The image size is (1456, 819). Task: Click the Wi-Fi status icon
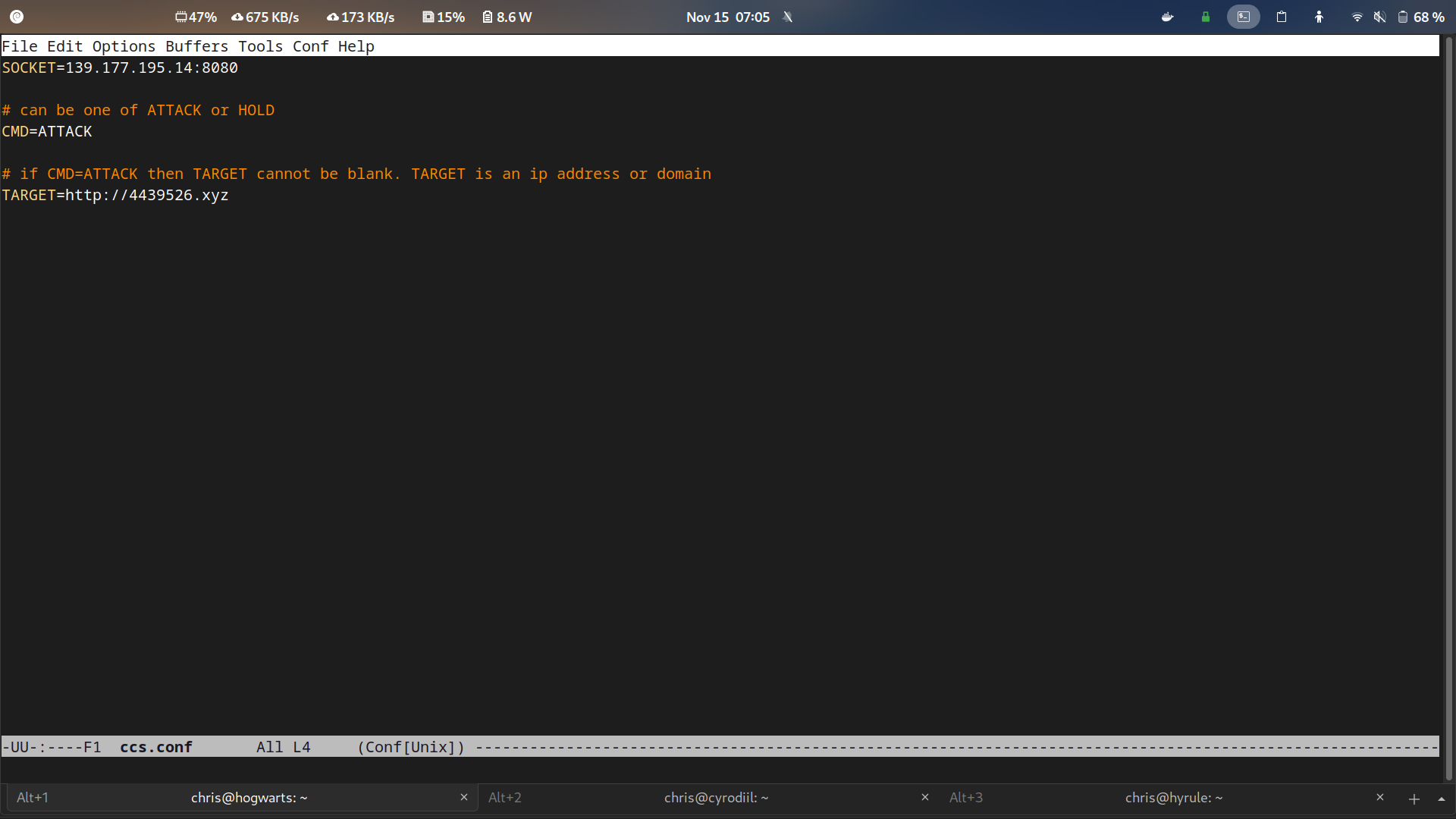click(1357, 17)
